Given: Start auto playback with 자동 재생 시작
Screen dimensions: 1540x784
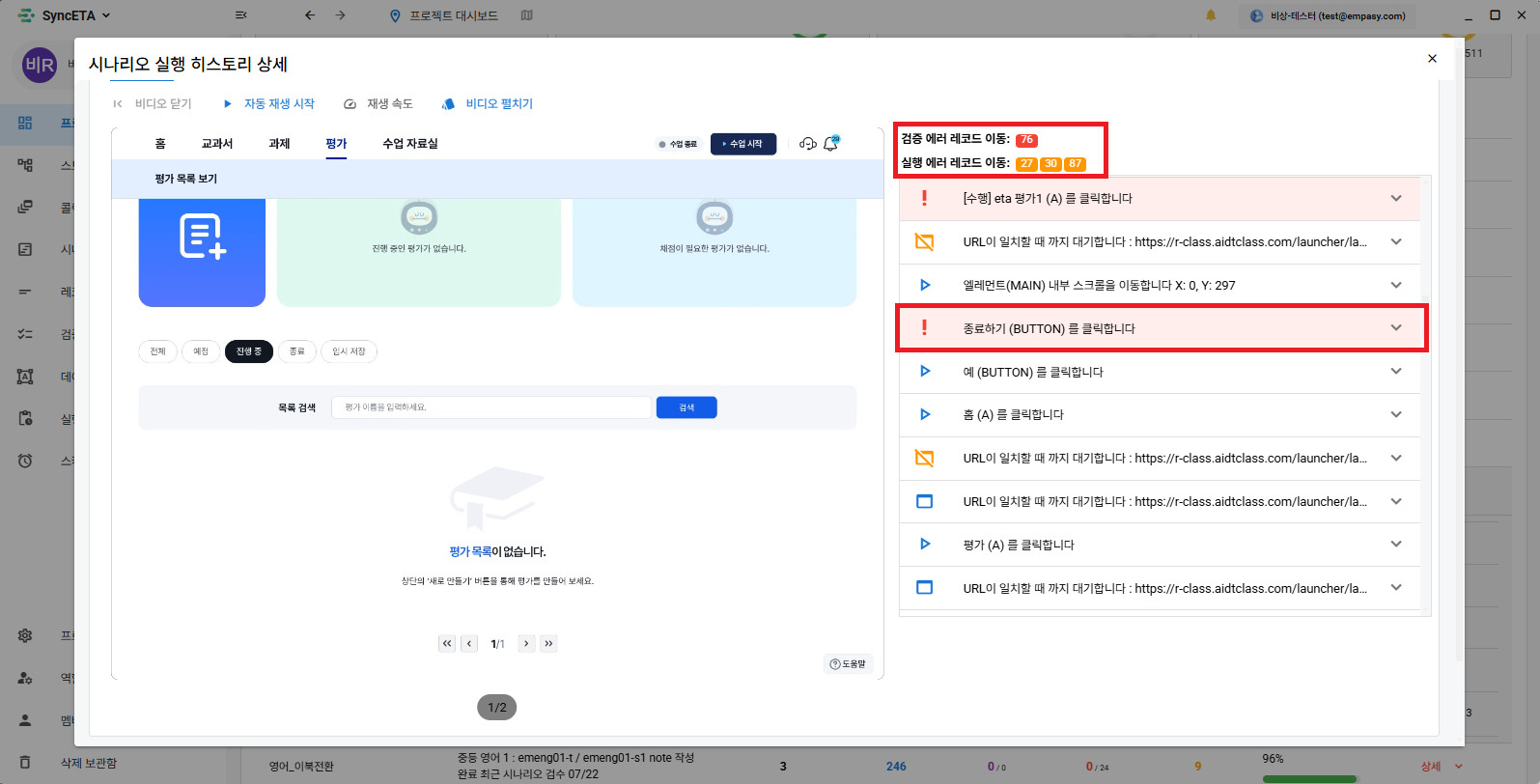Looking at the screenshot, I should tap(268, 104).
